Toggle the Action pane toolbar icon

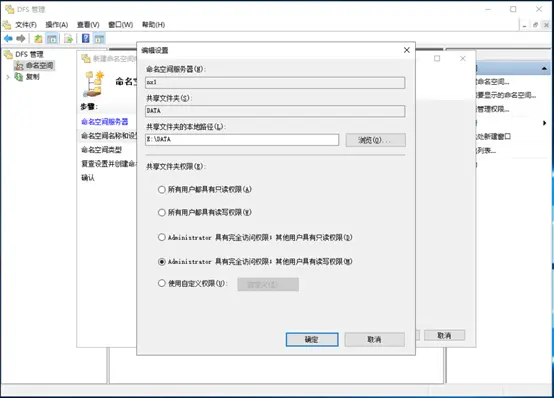pyautogui.click(x=99, y=39)
